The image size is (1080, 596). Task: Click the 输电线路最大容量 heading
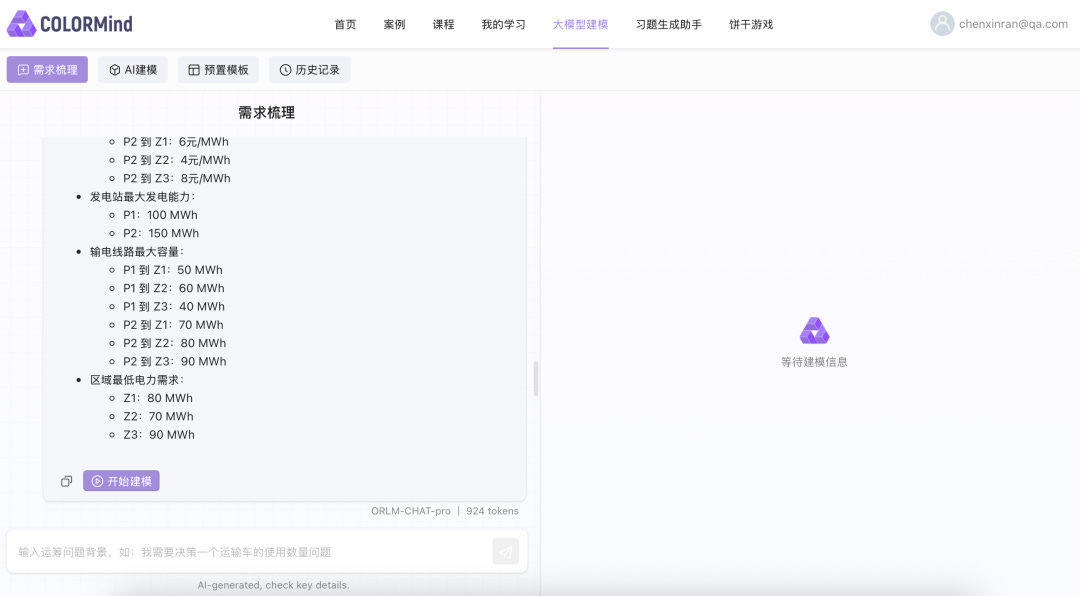137,251
